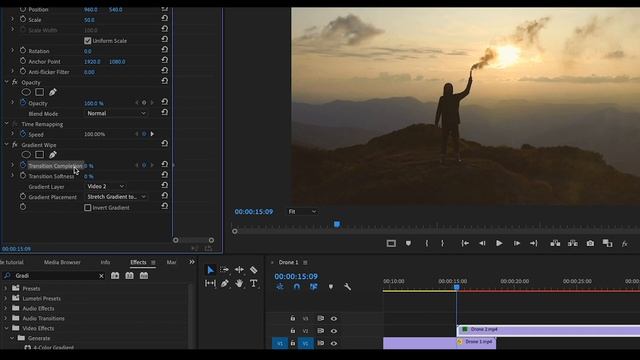Open Gradient Placement dropdown
640x360 pixels.
(x=116, y=197)
